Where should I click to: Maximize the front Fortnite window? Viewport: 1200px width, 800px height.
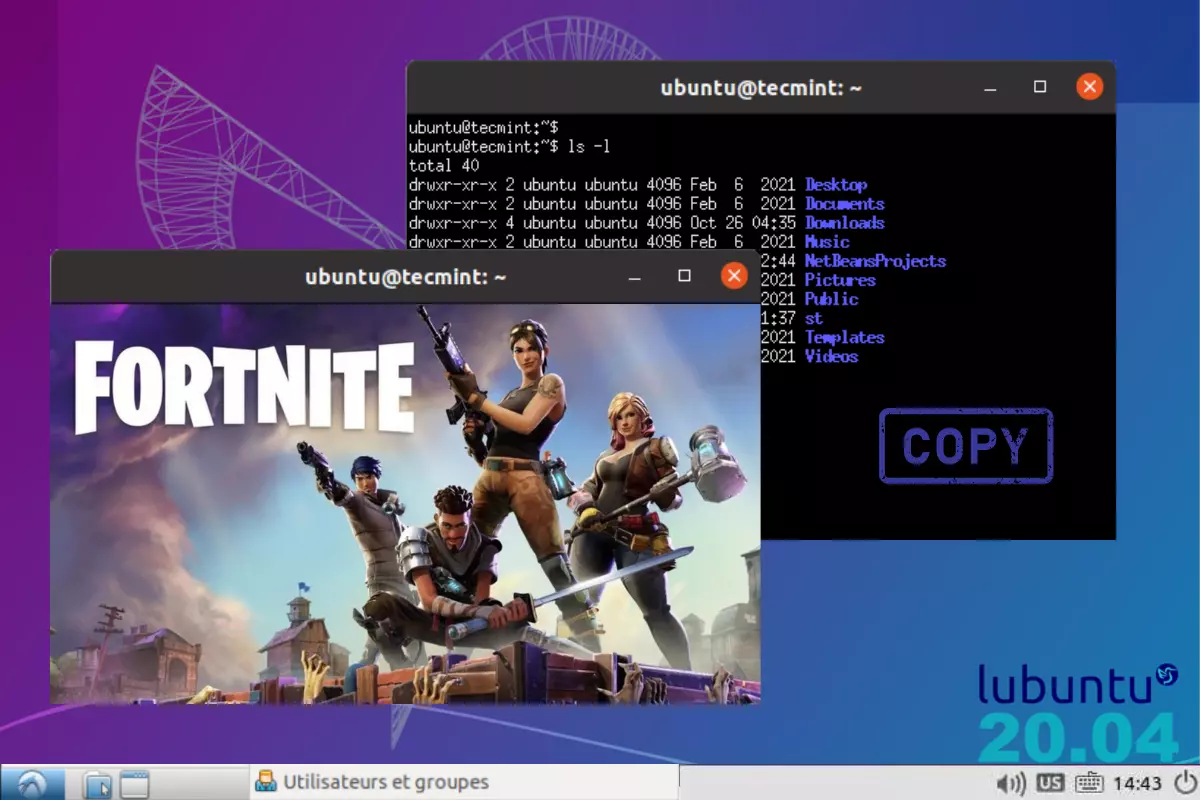685,276
